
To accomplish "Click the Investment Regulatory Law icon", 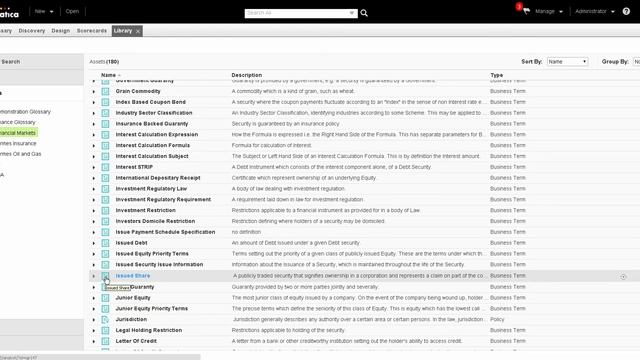I will click(x=105, y=189).
